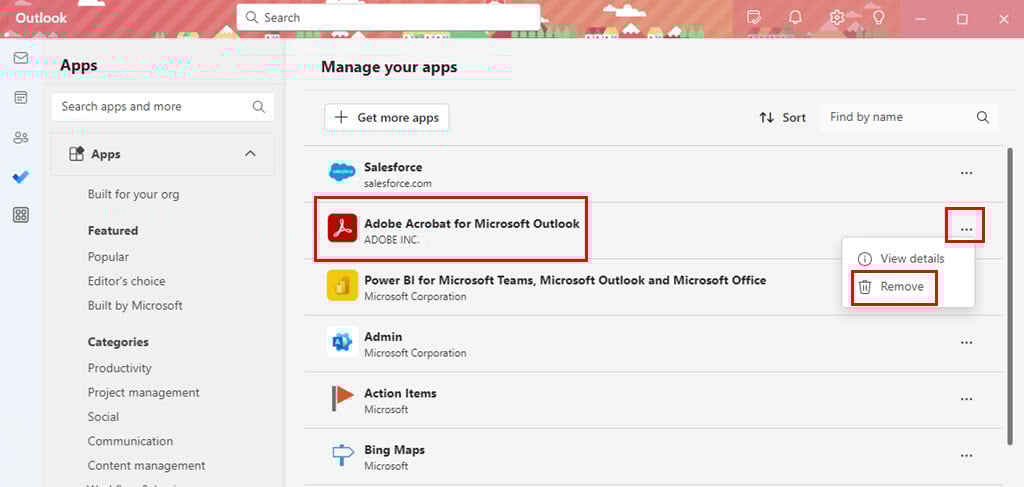
Task: Open People from the left sidebar
Action: 21,138
